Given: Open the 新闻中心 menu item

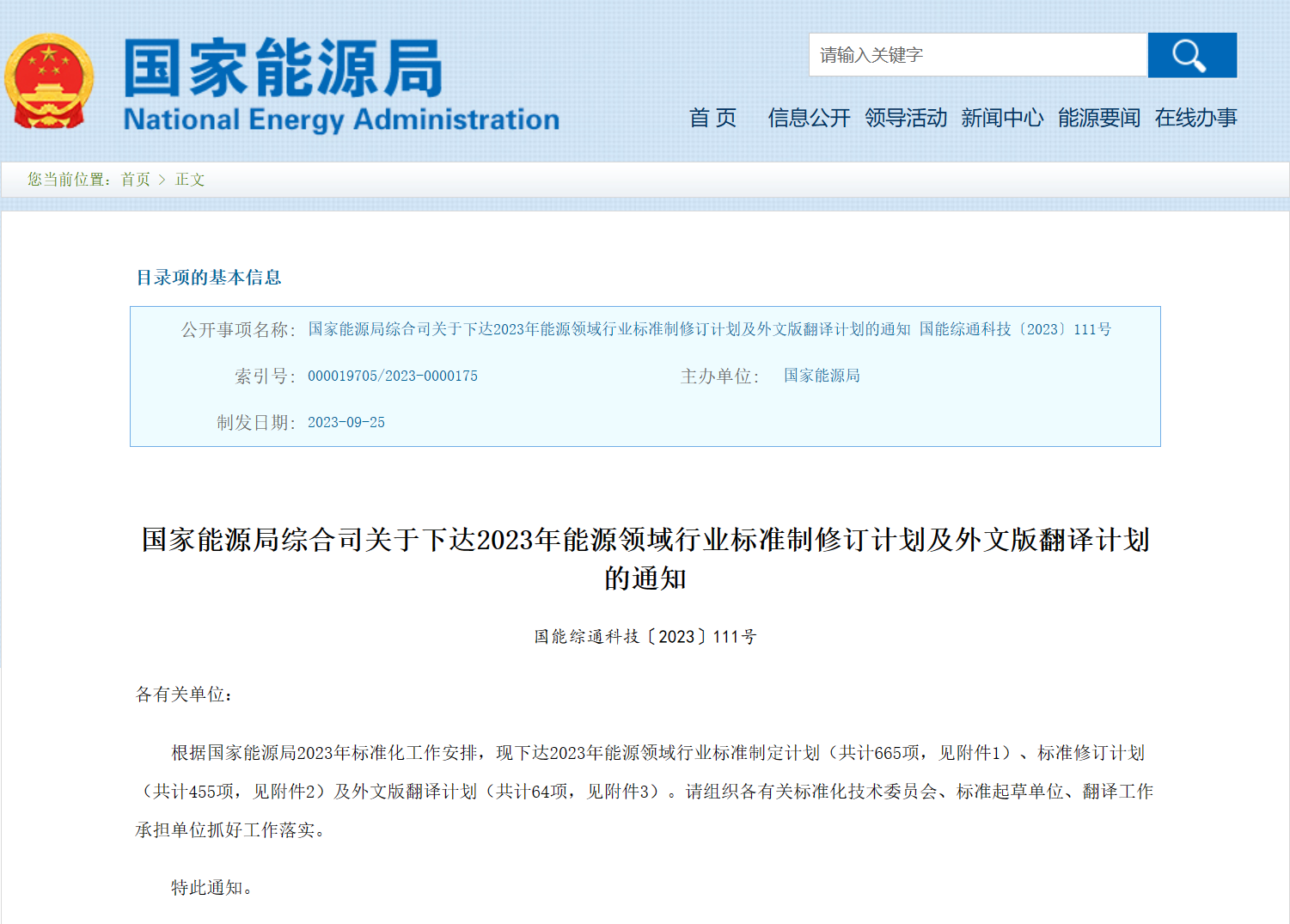Looking at the screenshot, I should point(1002,118).
